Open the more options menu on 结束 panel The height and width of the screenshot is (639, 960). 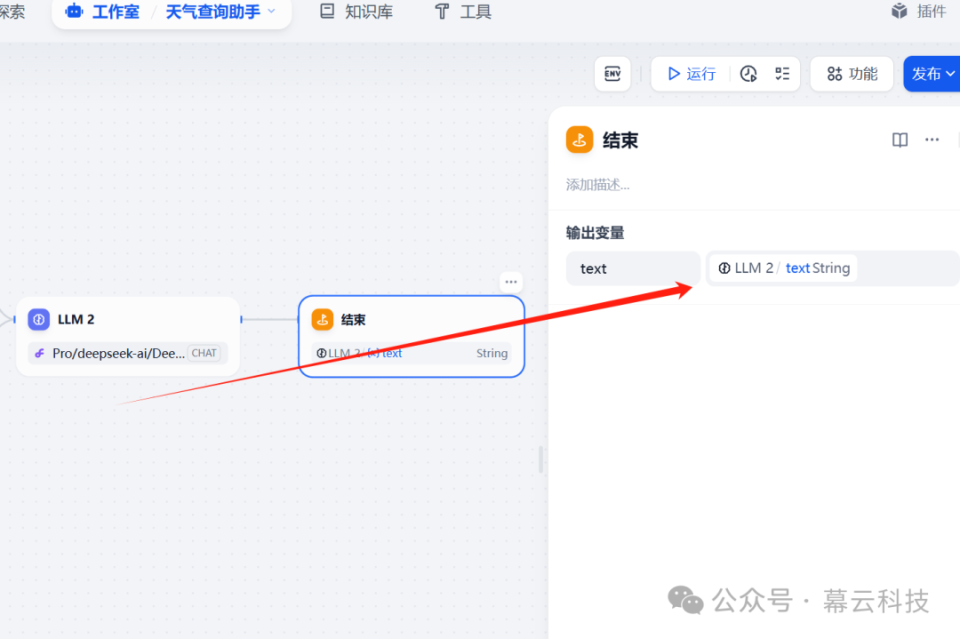pos(933,140)
